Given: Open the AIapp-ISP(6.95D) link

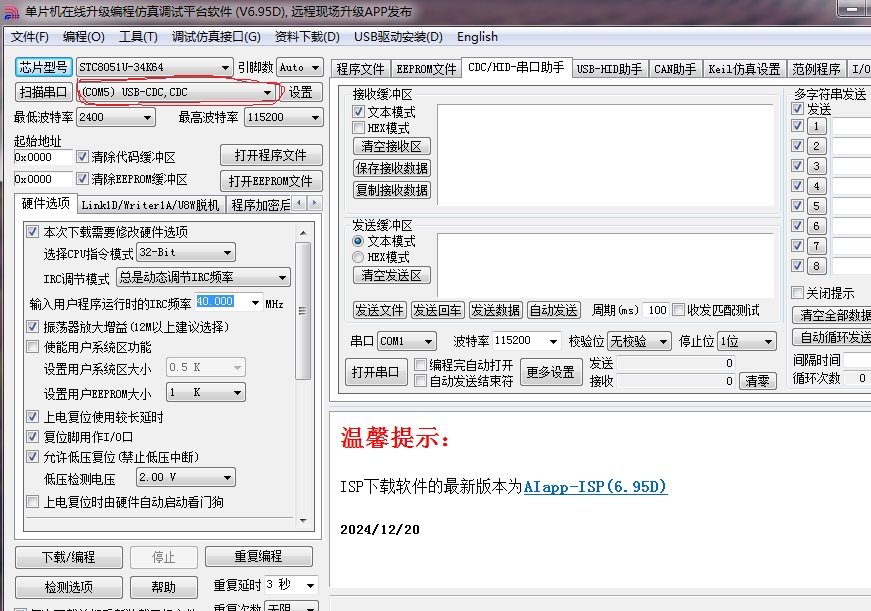Looking at the screenshot, I should pos(595,487).
